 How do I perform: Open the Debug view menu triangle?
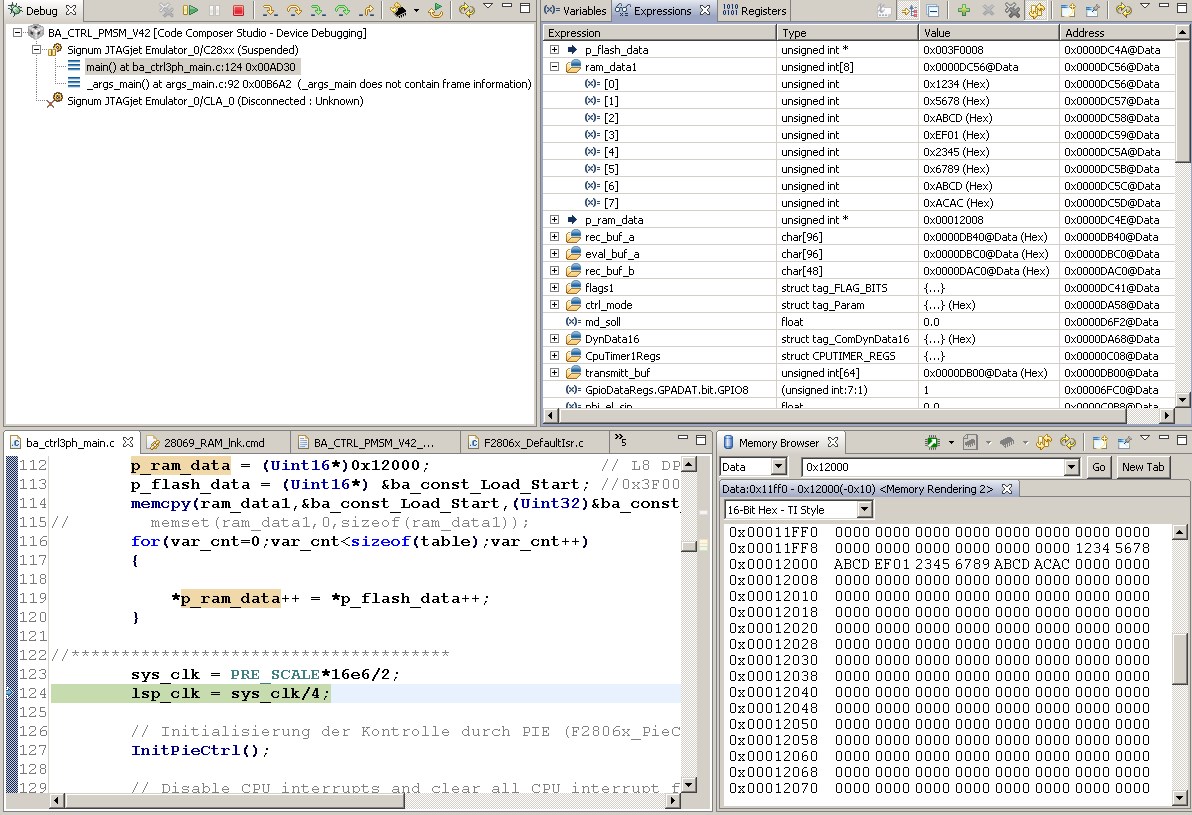(x=488, y=6)
